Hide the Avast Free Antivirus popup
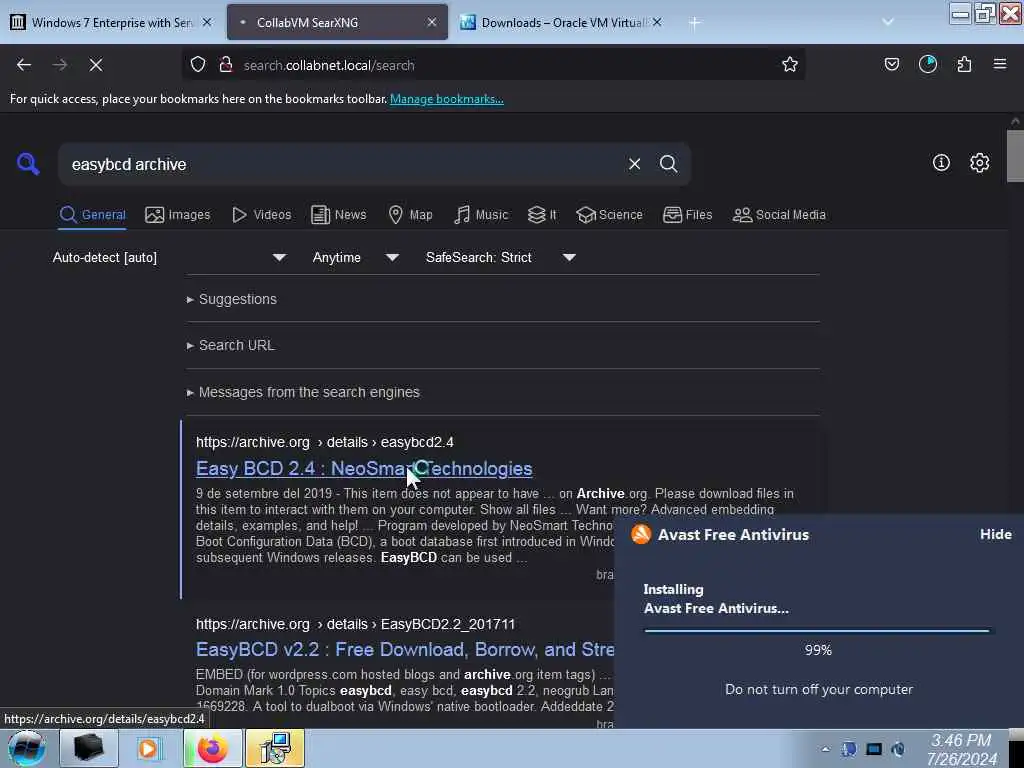Viewport: 1024px width, 768px height. coord(996,534)
